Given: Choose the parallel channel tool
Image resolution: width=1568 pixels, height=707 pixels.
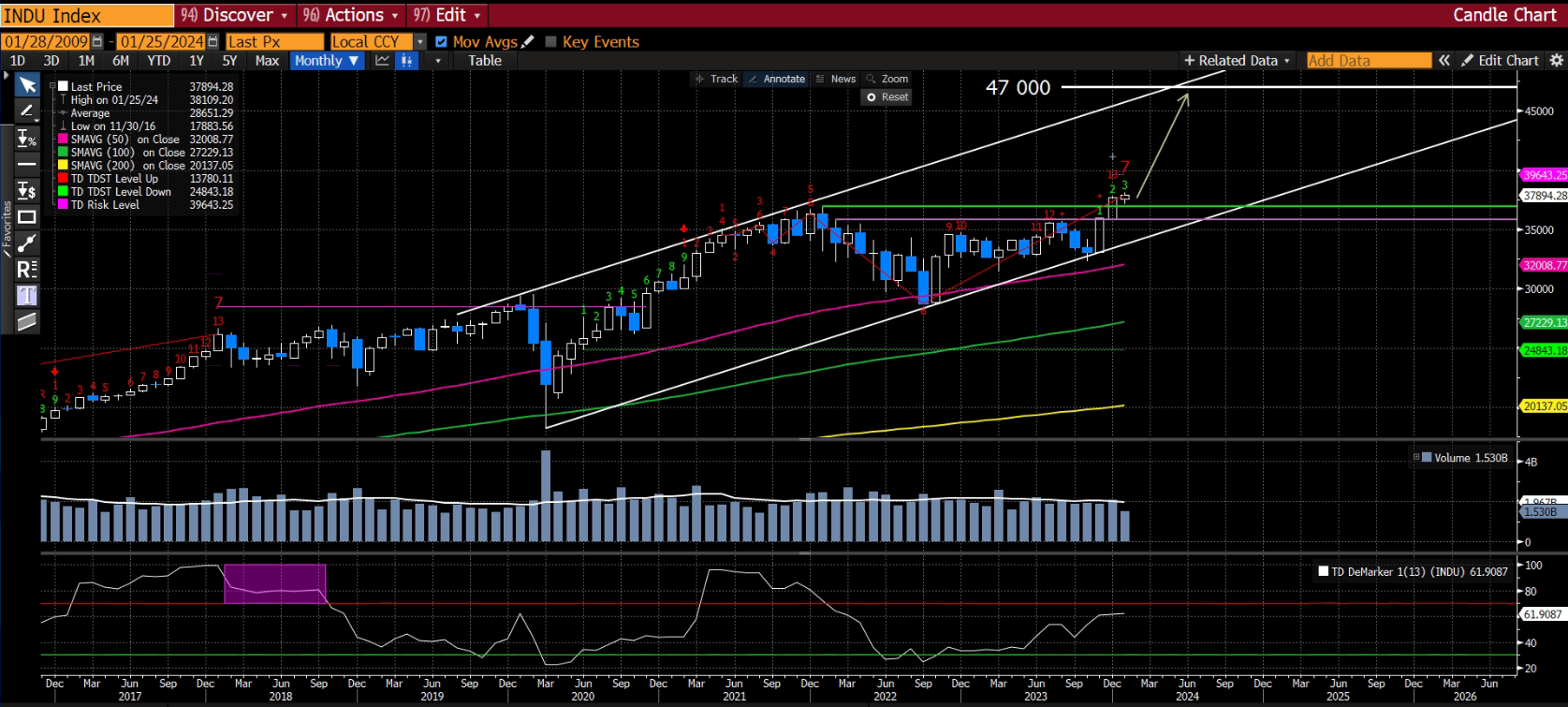Looking at the screenshot, I should coord(27,322).
